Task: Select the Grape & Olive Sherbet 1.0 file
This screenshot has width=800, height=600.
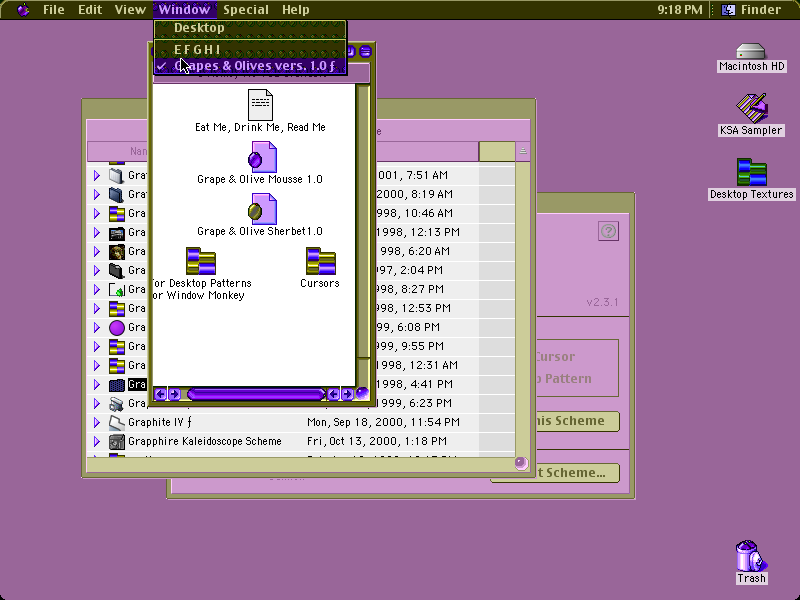Action: click(262, 209)
